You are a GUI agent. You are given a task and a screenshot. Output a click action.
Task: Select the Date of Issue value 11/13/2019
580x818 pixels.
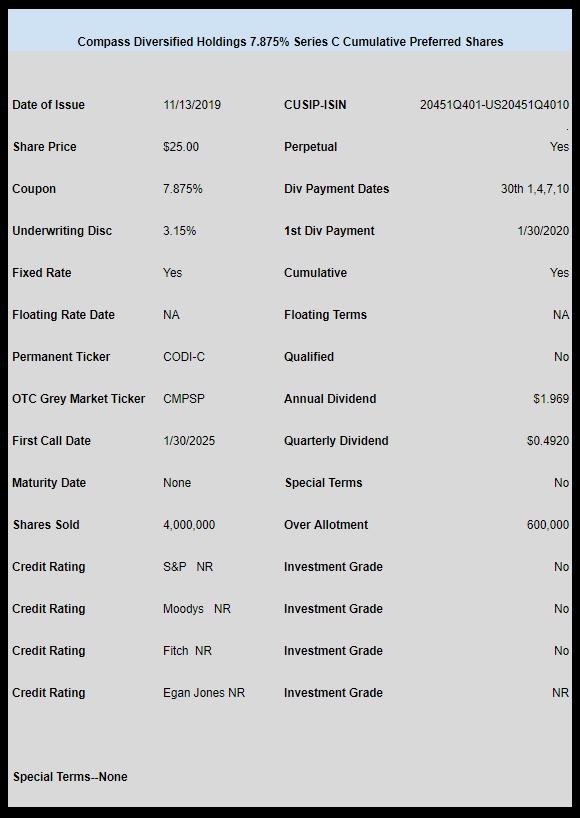coord(192,105)
